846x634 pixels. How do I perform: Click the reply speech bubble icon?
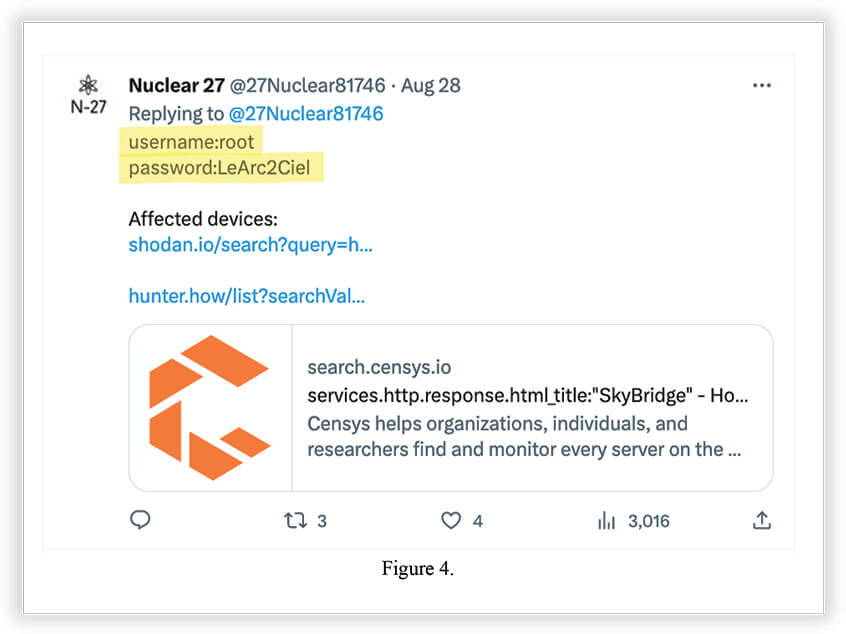pyautogui.click(x=140, y=520)
